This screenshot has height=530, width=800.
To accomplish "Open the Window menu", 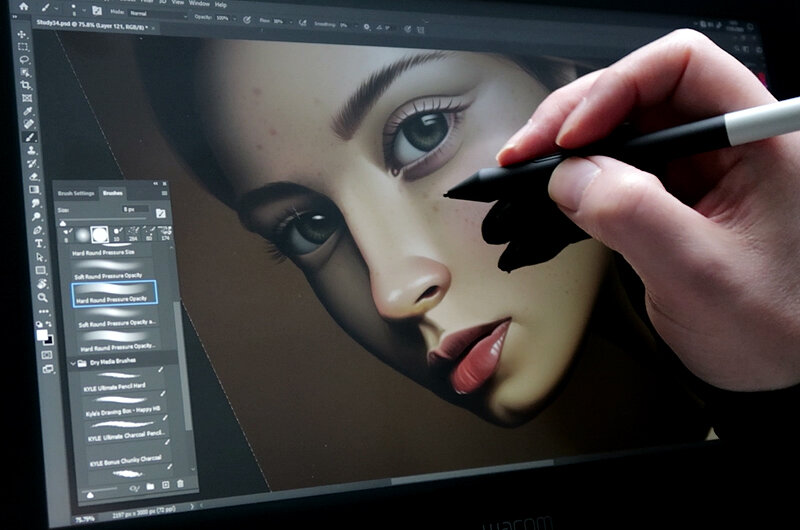I will pos(199,3).
